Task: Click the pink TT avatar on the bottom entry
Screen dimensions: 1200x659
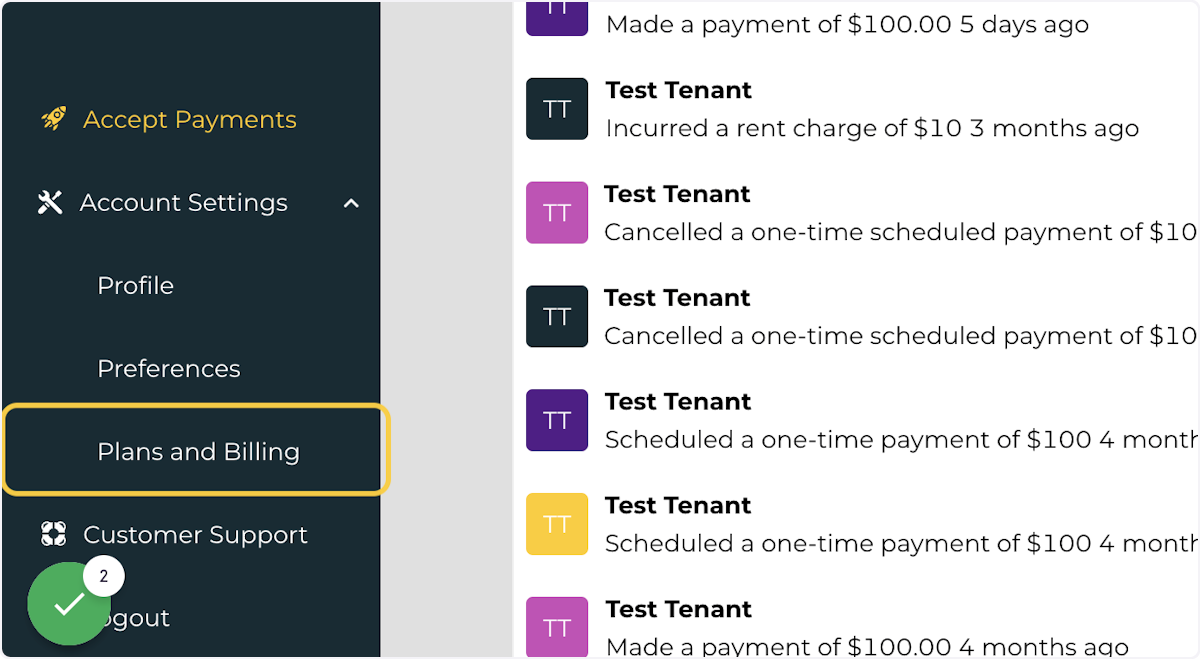Action: click(x=556, y=626)
